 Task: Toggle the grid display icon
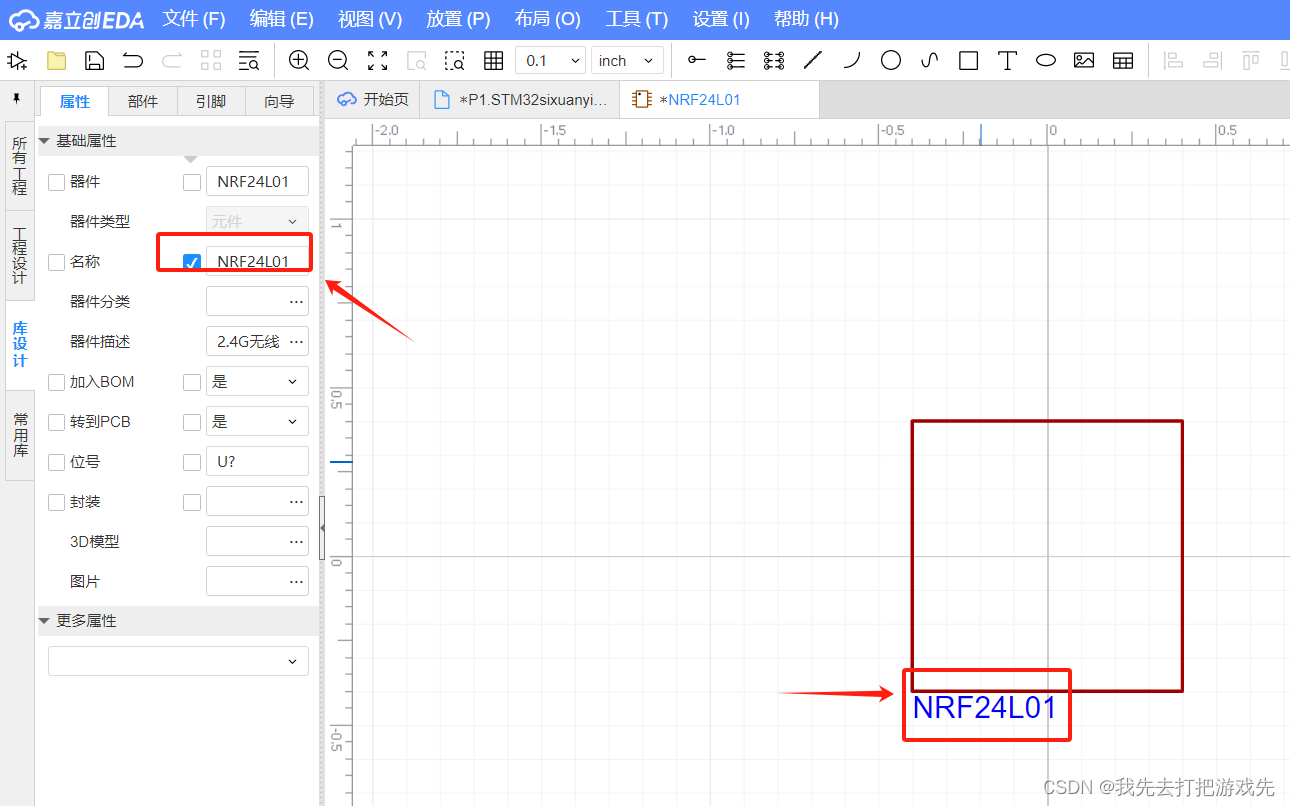[493, 61]
